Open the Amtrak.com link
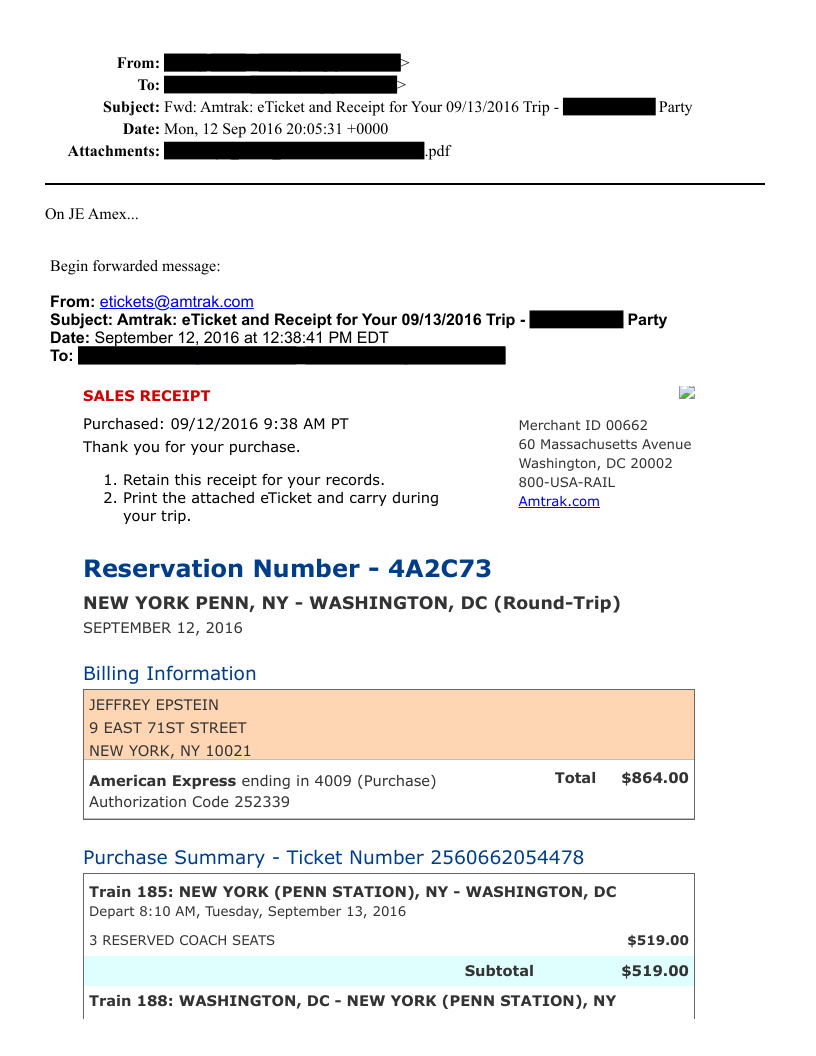The image size is (816, 1056). (x=558, y=501)
